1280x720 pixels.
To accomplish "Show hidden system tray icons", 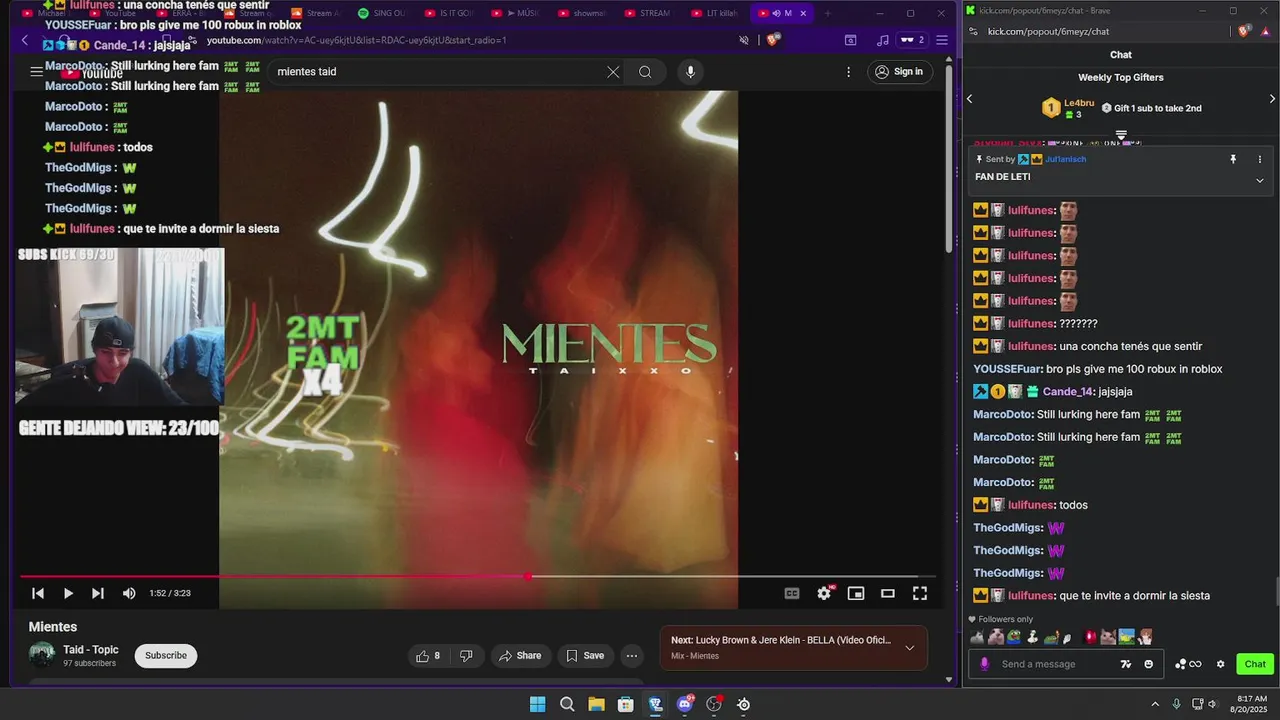I will pos(1155,704).
